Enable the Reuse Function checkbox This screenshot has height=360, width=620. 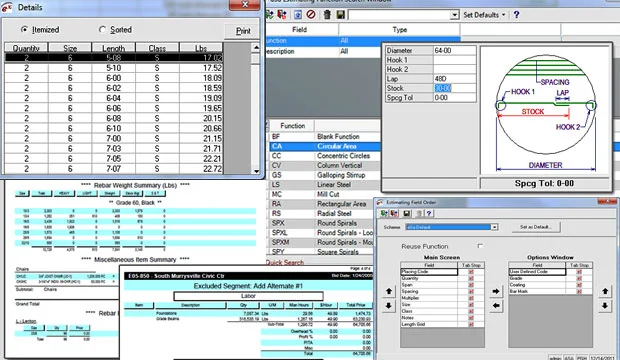[480, 246]
